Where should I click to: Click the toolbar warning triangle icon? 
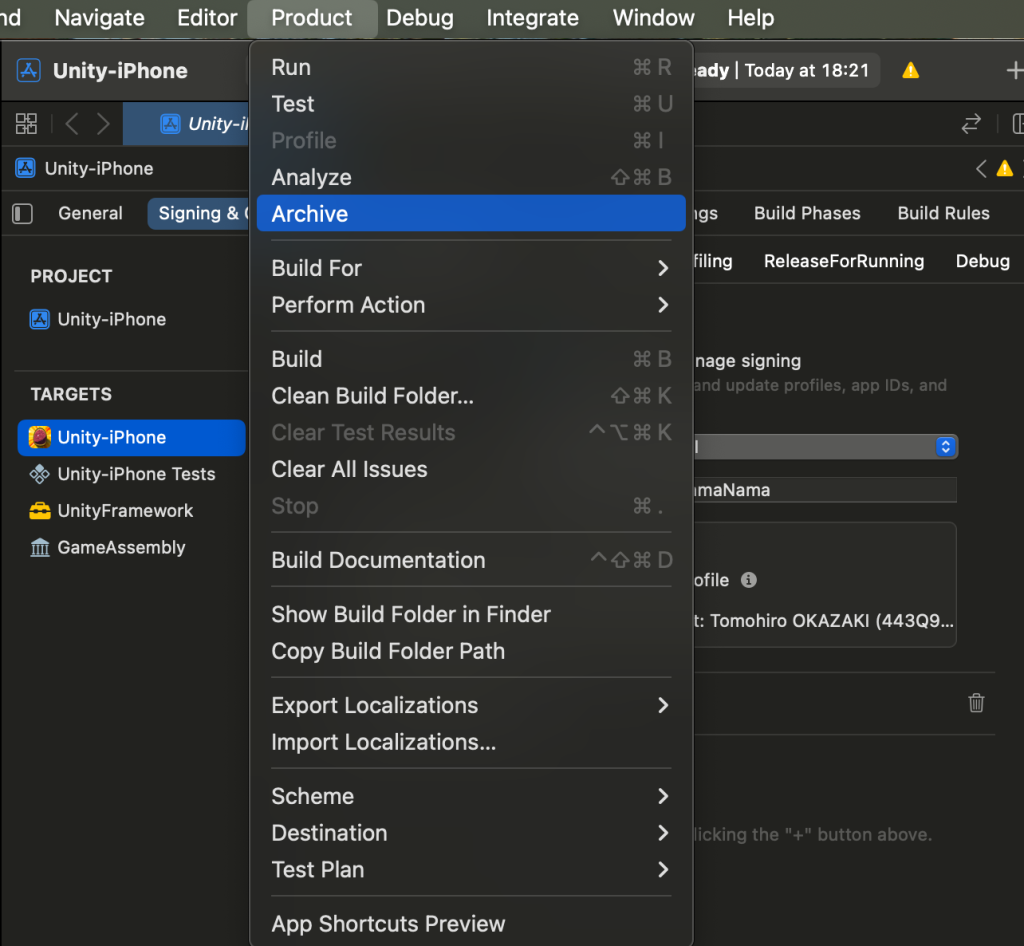point(910,71)
